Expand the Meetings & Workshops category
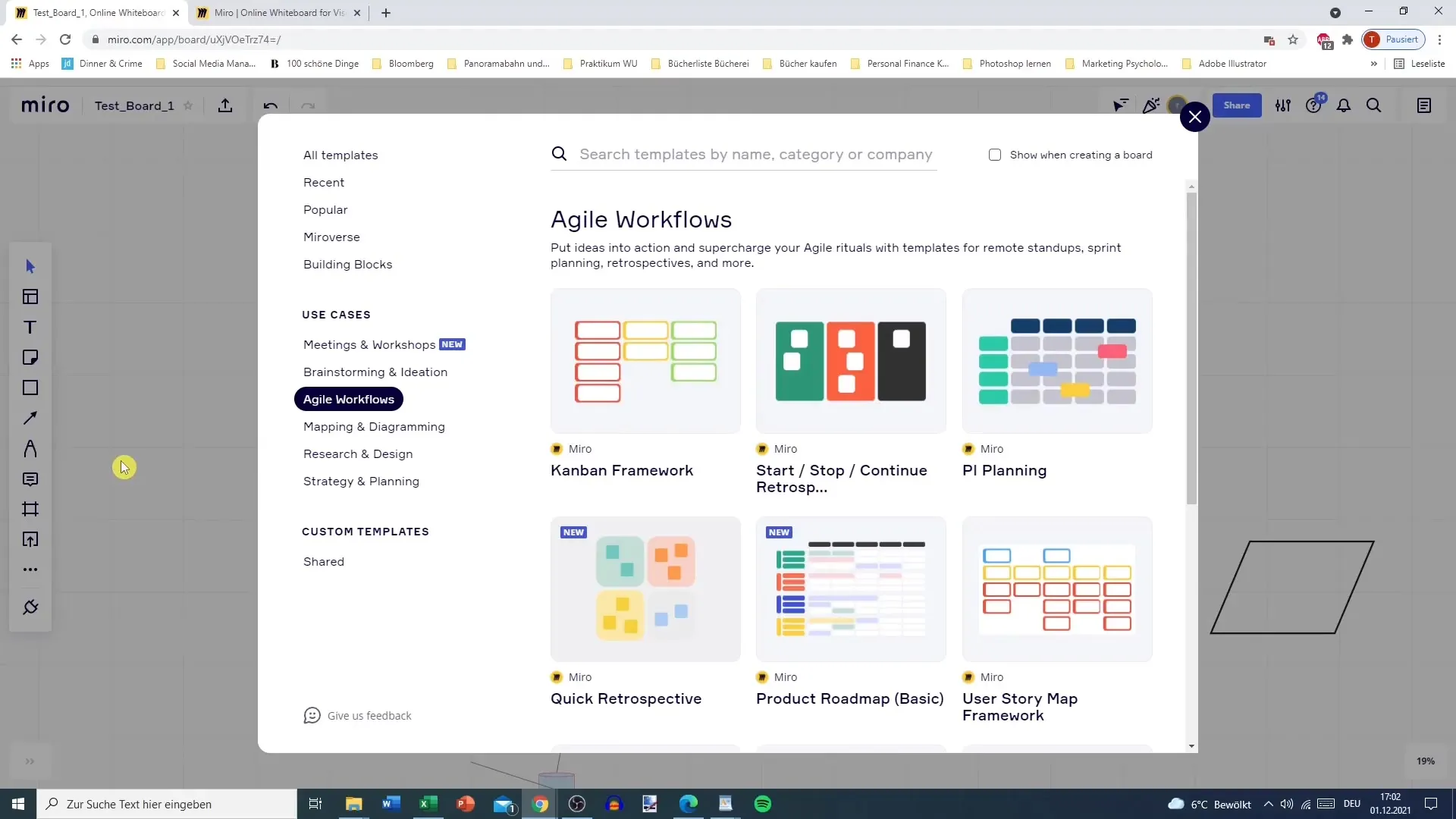The width and height of the screenshot is (1456, 819). point(369,344)
